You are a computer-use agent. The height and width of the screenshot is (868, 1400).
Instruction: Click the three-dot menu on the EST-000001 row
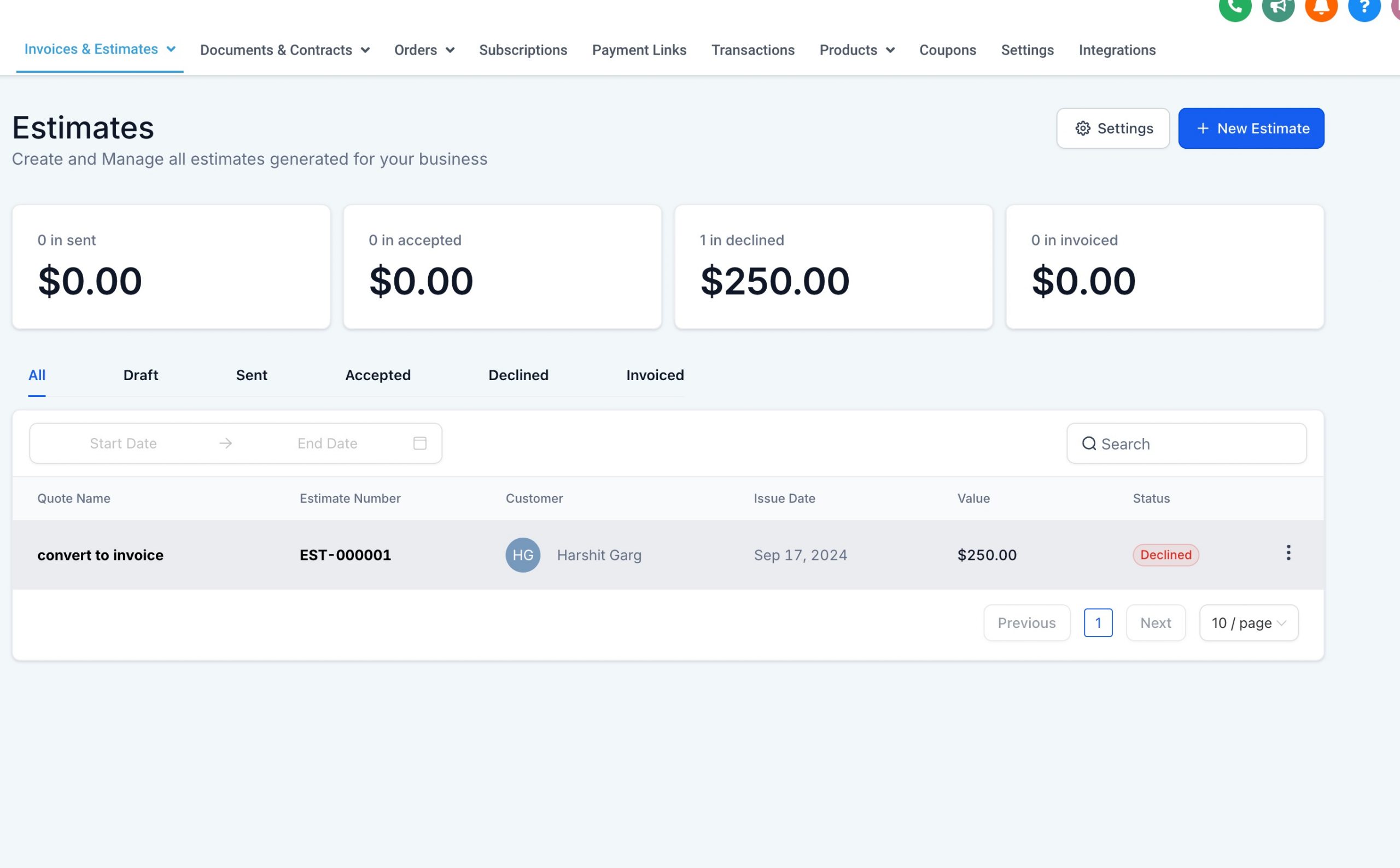click(x=1288, y=553)
